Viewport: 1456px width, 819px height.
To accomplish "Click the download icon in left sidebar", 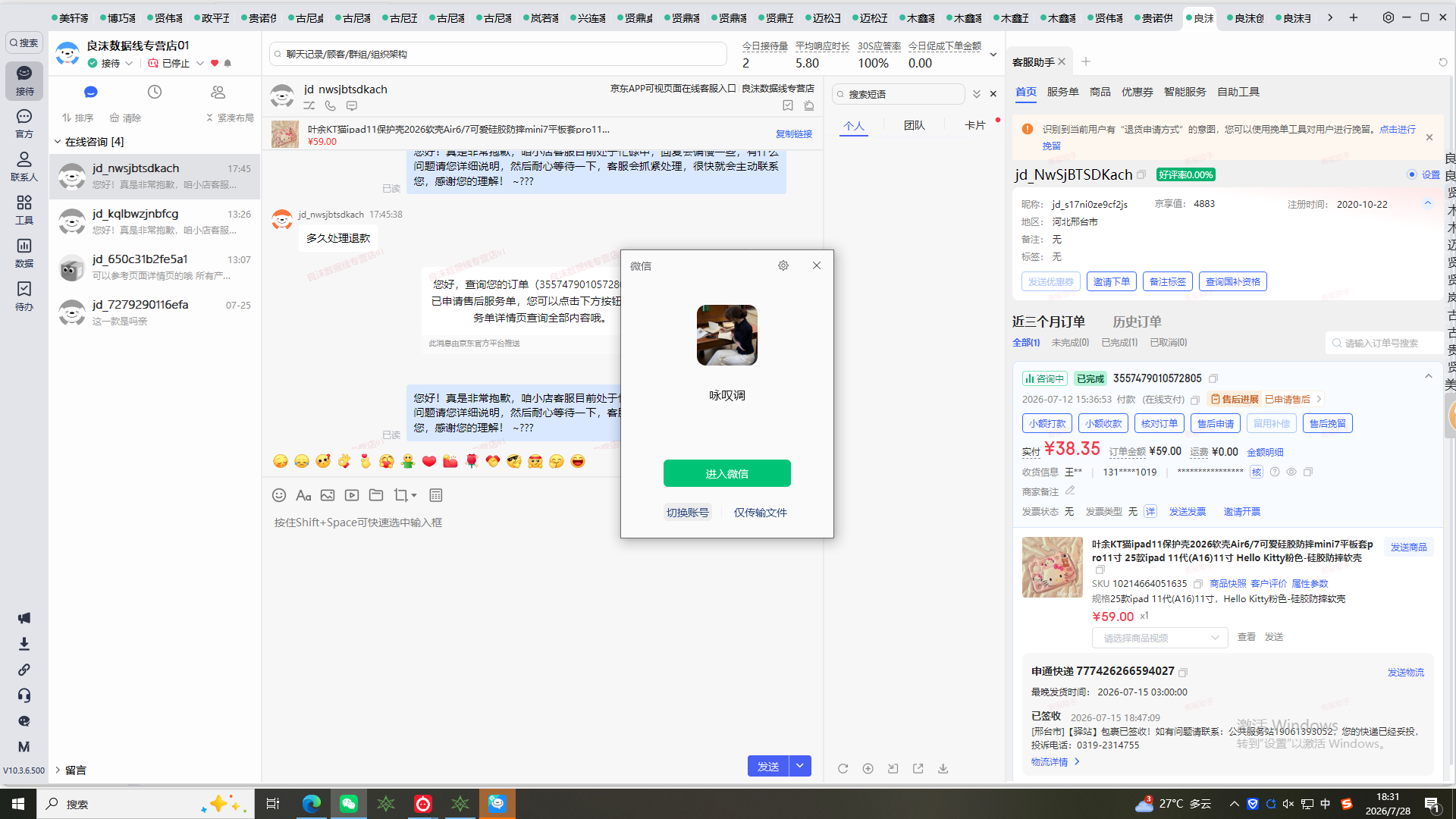I will point(24,644).
